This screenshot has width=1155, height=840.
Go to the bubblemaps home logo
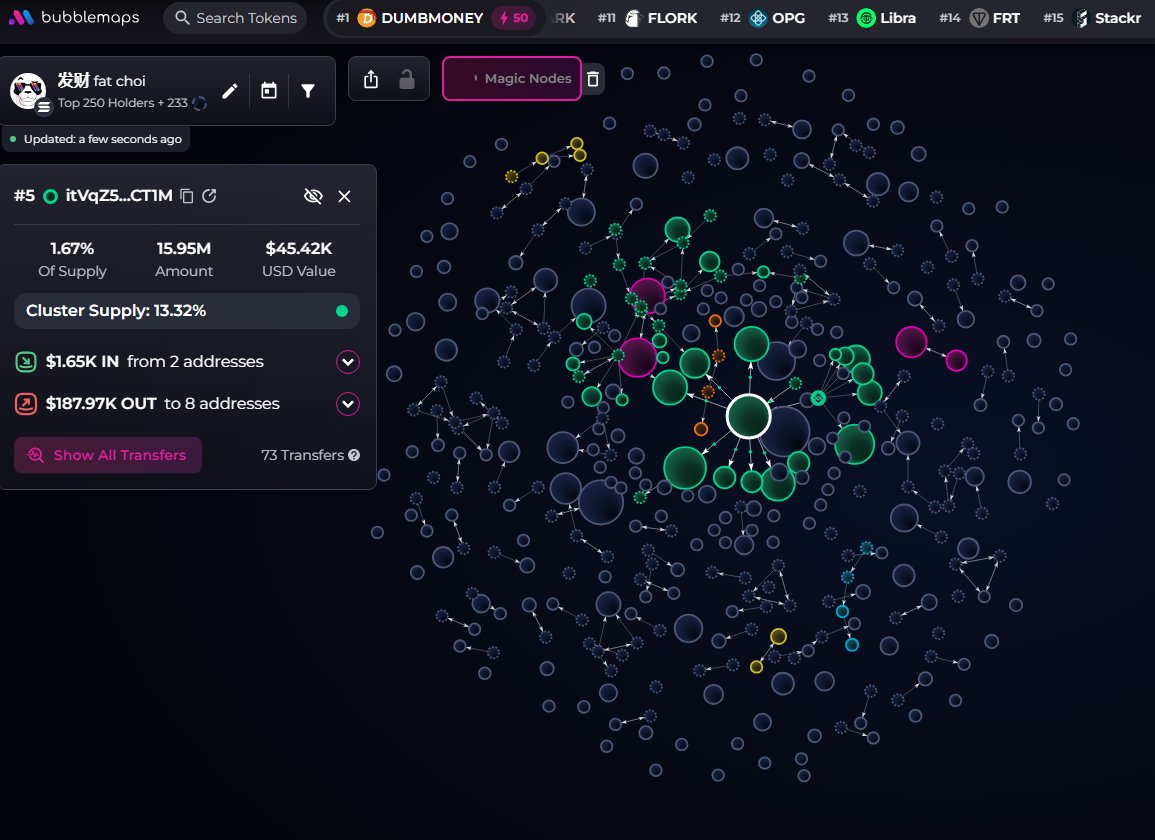tap(74, 18)
